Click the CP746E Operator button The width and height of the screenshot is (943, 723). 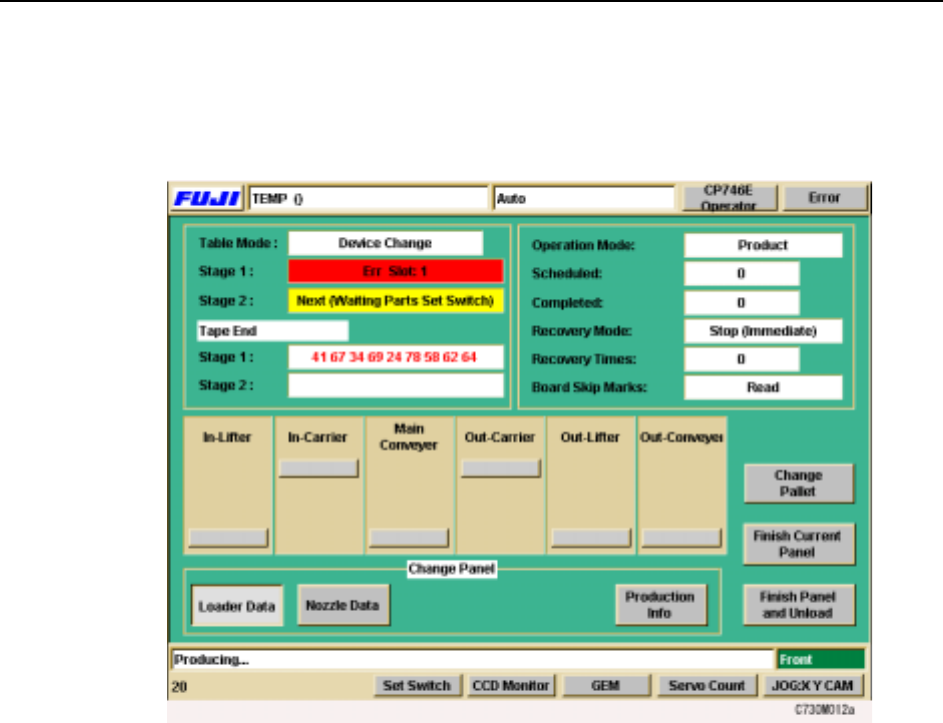727,197
